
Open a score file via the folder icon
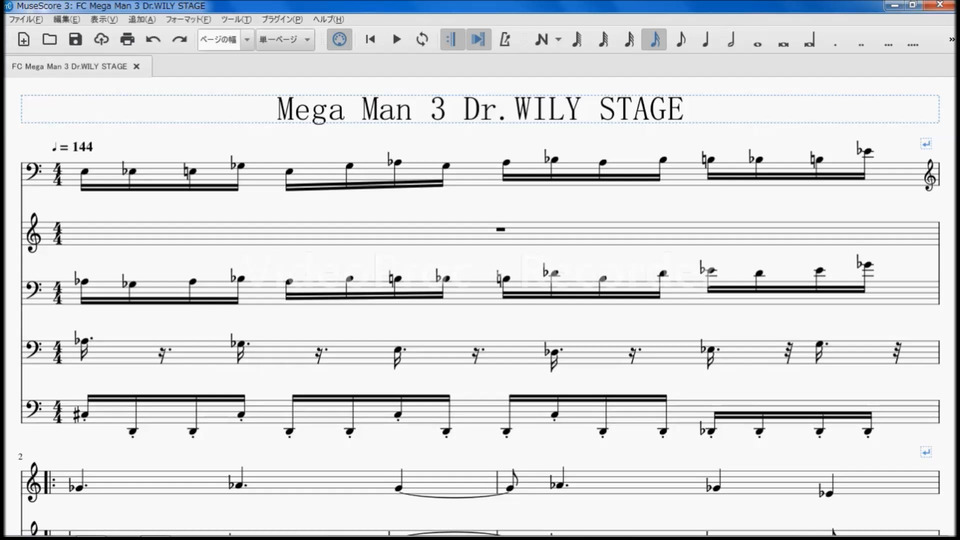[50, 40]
